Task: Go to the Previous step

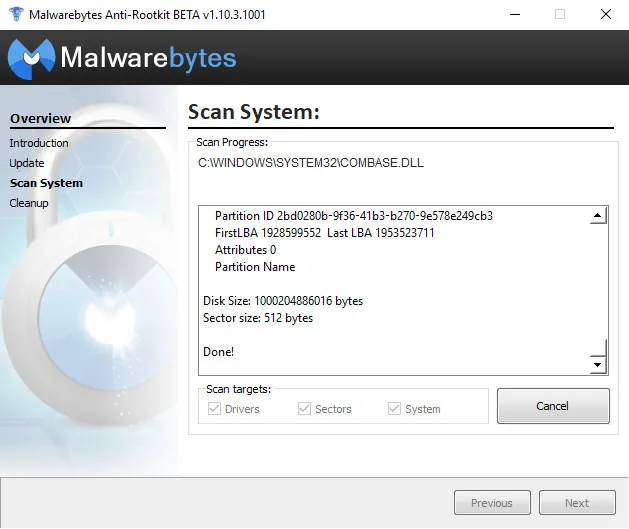Action: tap(492, 503)
